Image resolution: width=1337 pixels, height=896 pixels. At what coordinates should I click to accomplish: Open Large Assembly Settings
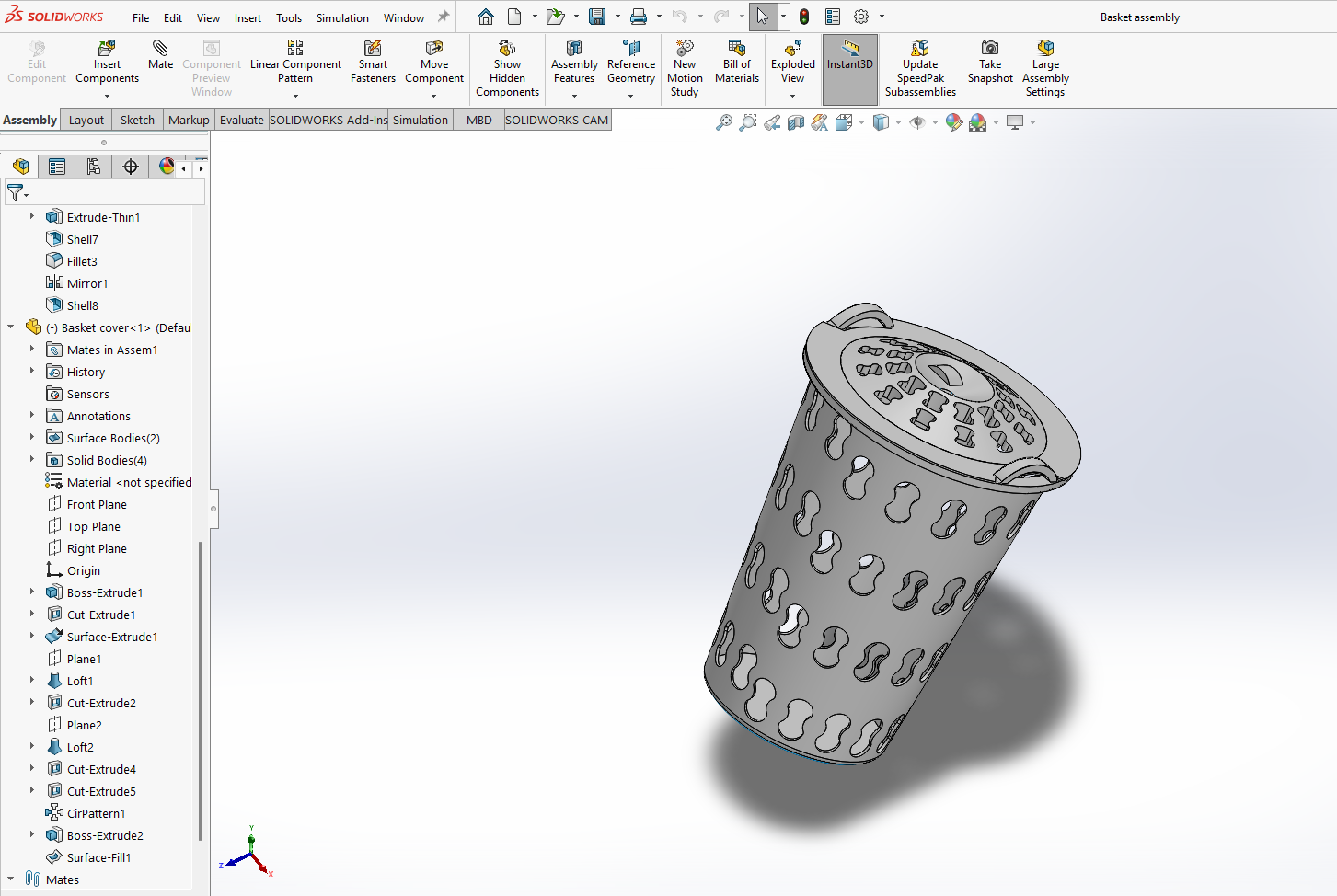pos(1045,68)
